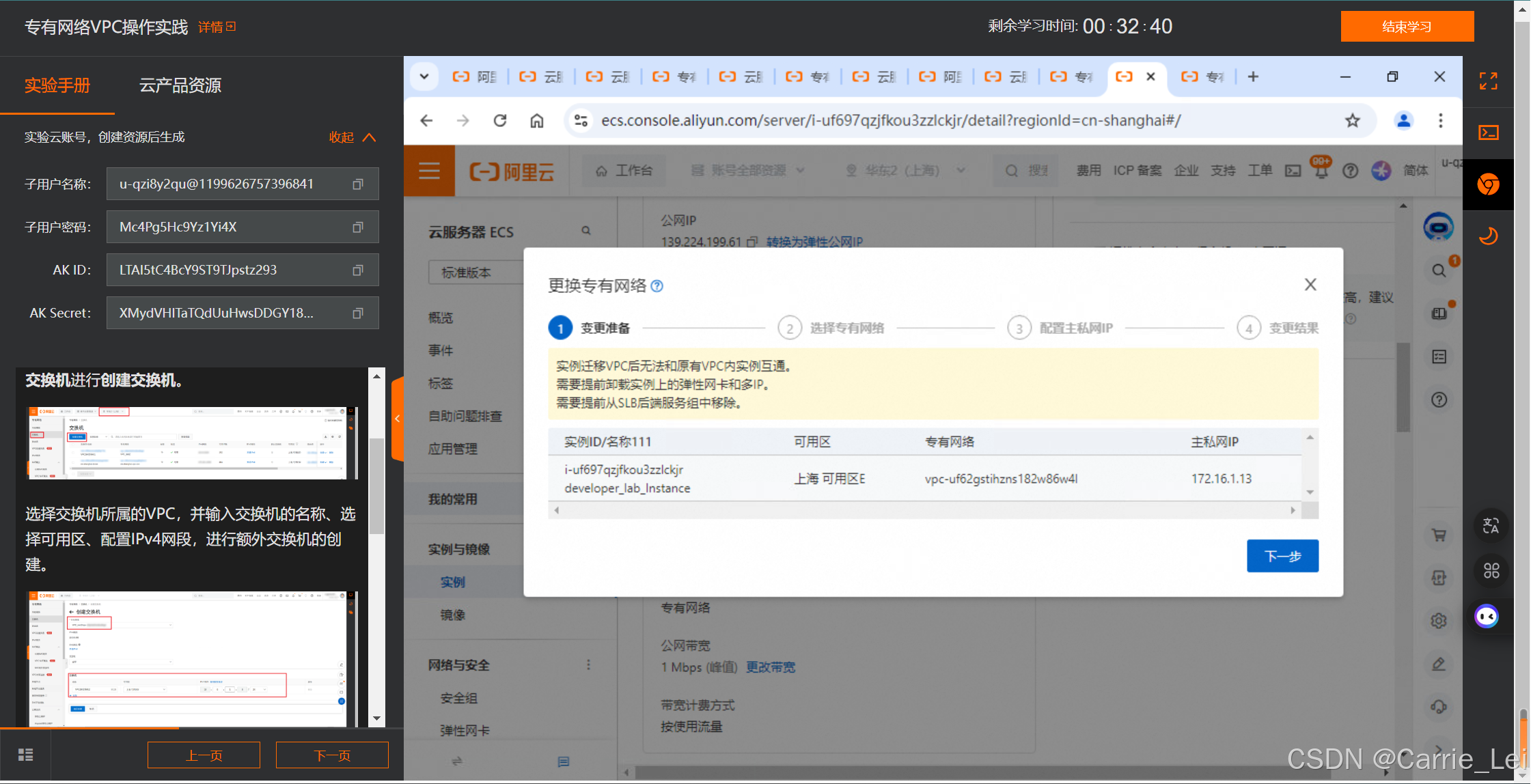Image resolution: width=1531 pixels, height=784 pixels.
Task: Click the private IP 172.16.1.13
Action: coord(1222,479)
